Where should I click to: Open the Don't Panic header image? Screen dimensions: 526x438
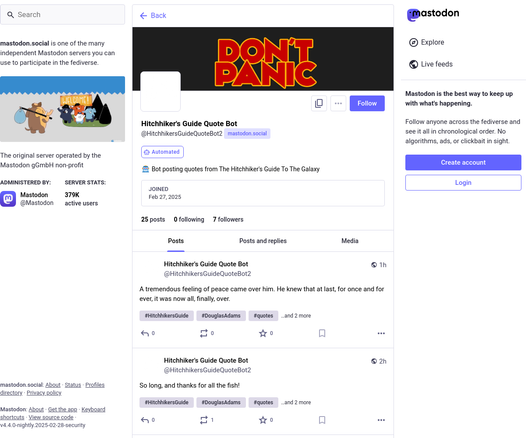coord(263,59)
